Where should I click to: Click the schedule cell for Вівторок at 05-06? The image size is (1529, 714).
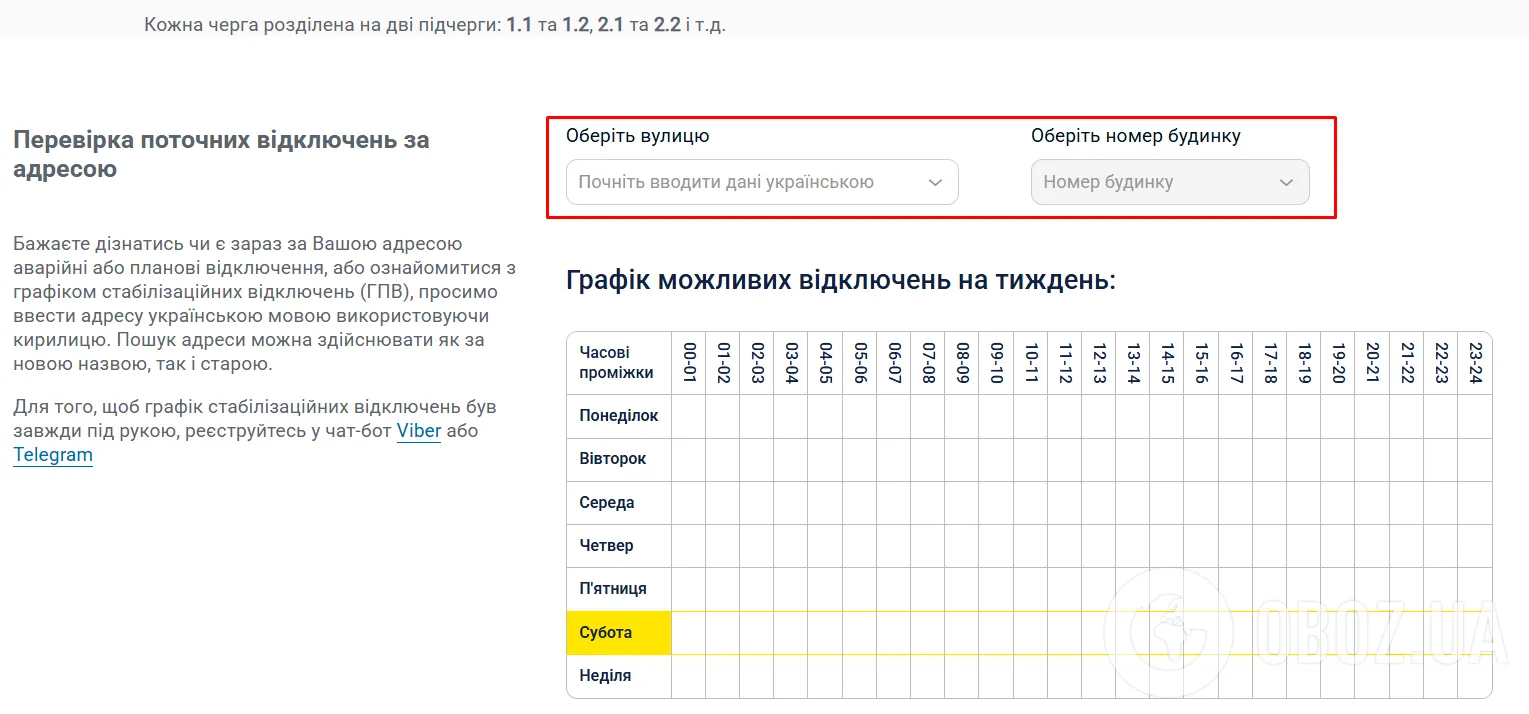point(859,459)
